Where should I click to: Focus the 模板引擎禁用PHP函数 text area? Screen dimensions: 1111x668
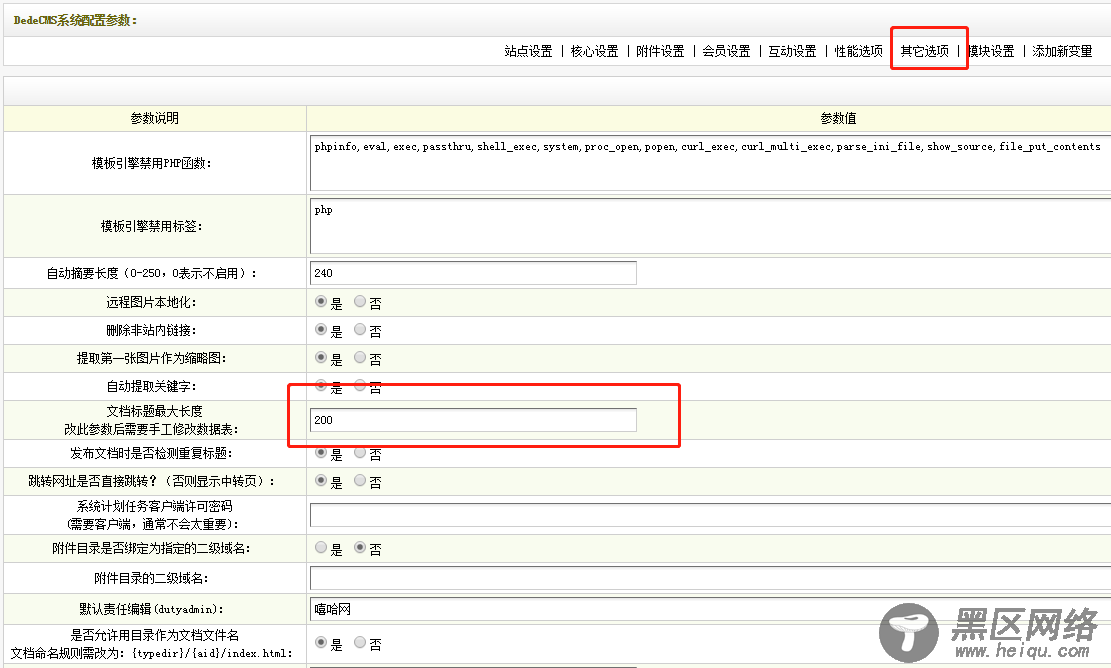tap(710, 163)
